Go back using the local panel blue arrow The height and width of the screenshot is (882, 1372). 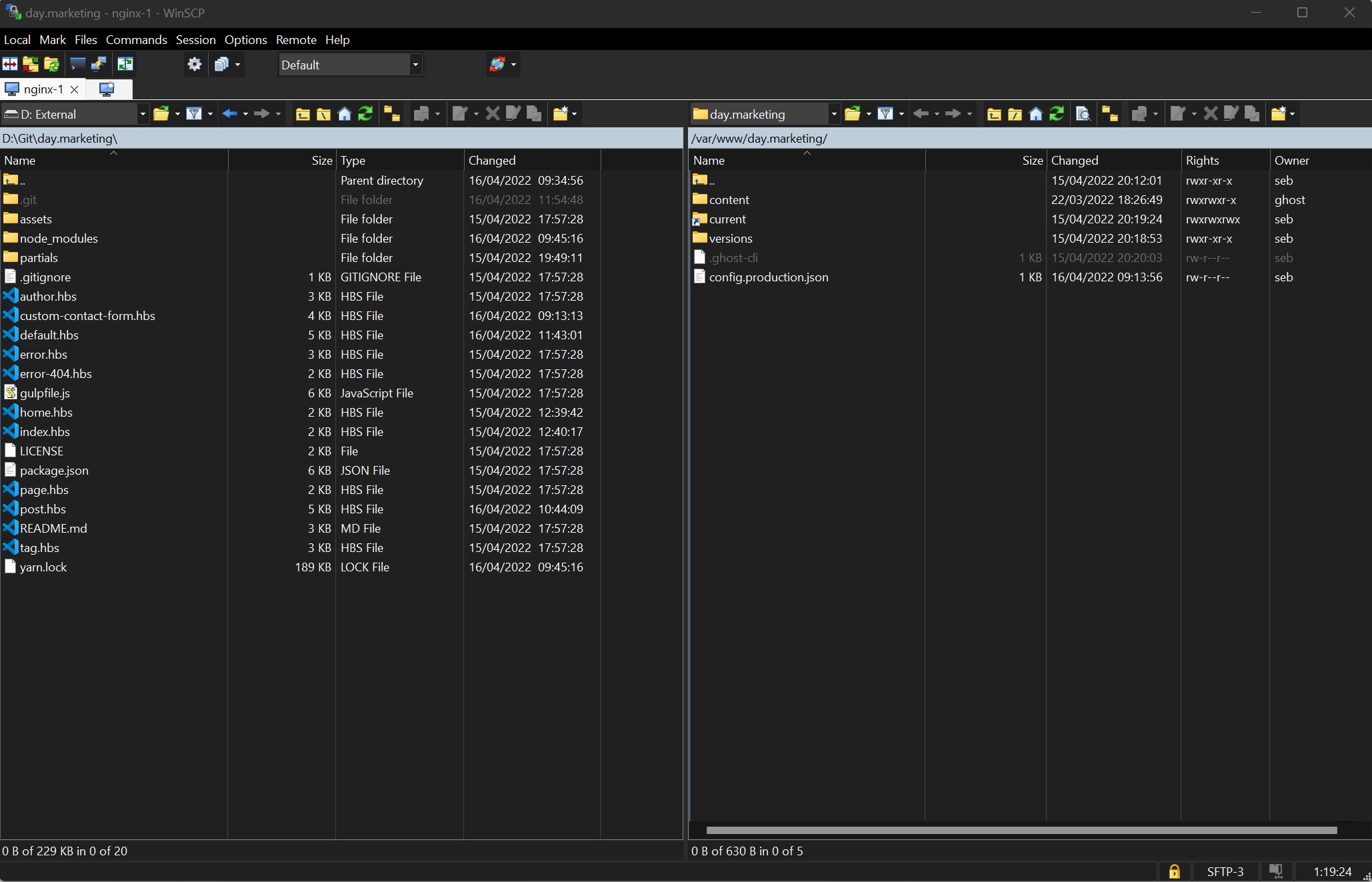[229, 113]
